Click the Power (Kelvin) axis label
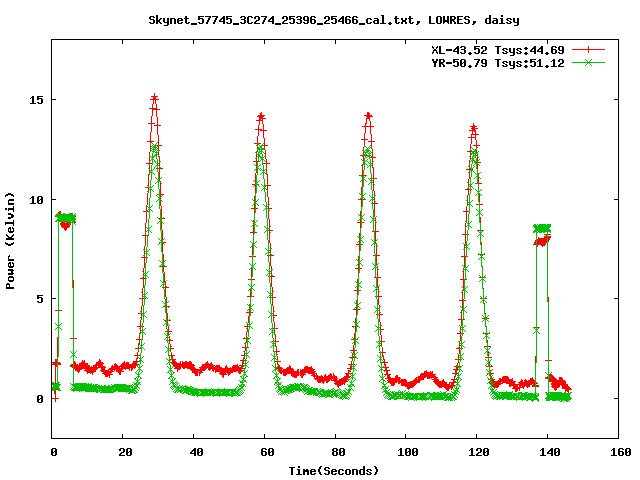 pos(10,241)
